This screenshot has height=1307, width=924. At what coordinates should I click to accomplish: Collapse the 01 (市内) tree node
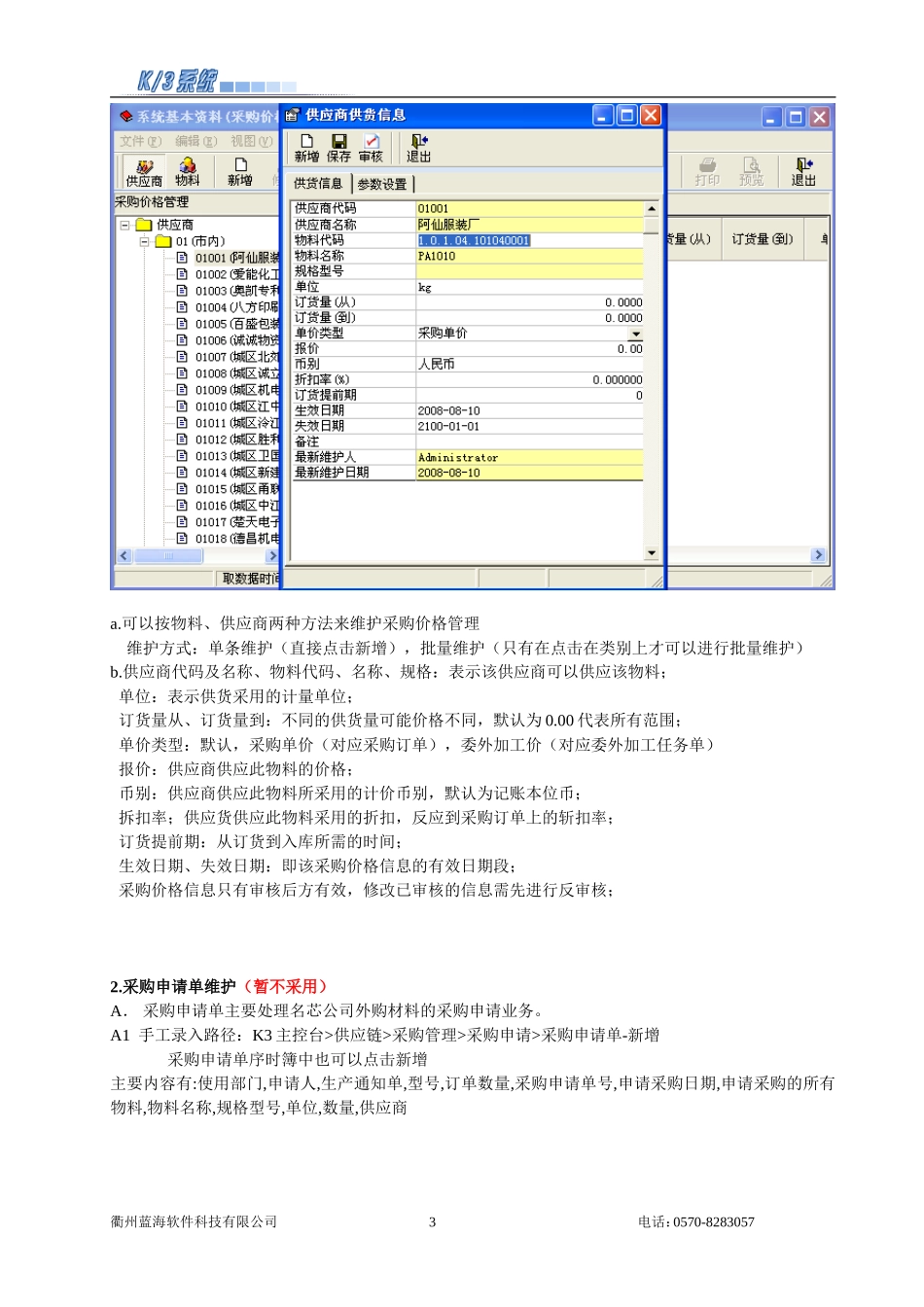click(x=144, y=241)
